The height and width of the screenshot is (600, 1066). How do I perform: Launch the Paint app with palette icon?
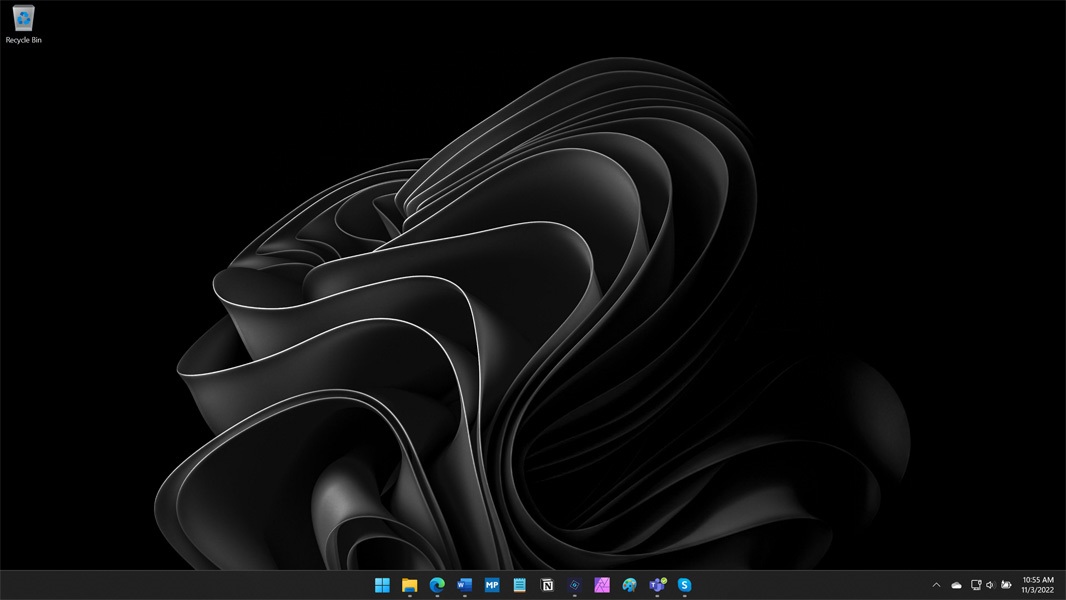point(629,585)
